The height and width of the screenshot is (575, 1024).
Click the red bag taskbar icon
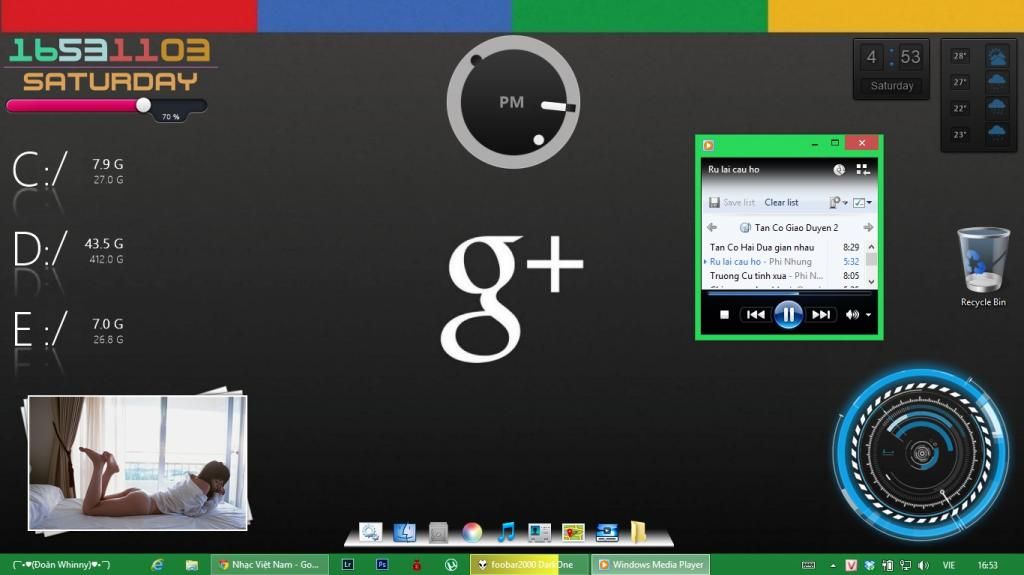coord(417,565)
